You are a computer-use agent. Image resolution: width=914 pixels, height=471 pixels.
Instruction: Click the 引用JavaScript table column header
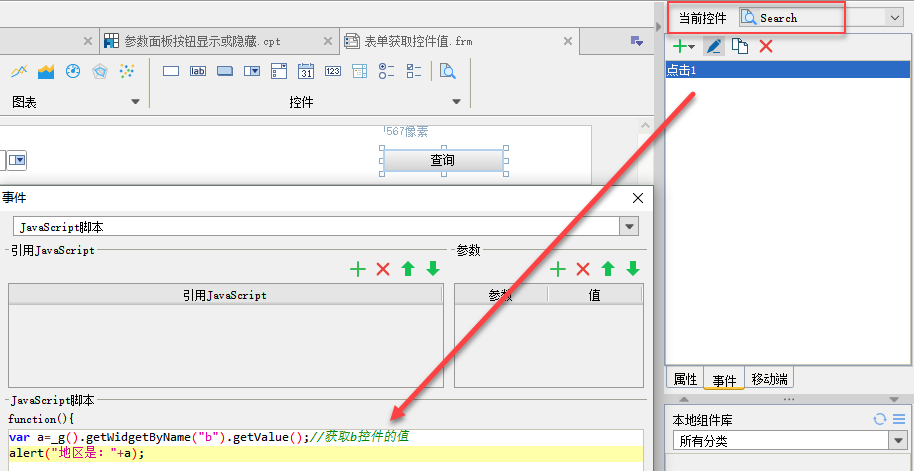(226, 296)
